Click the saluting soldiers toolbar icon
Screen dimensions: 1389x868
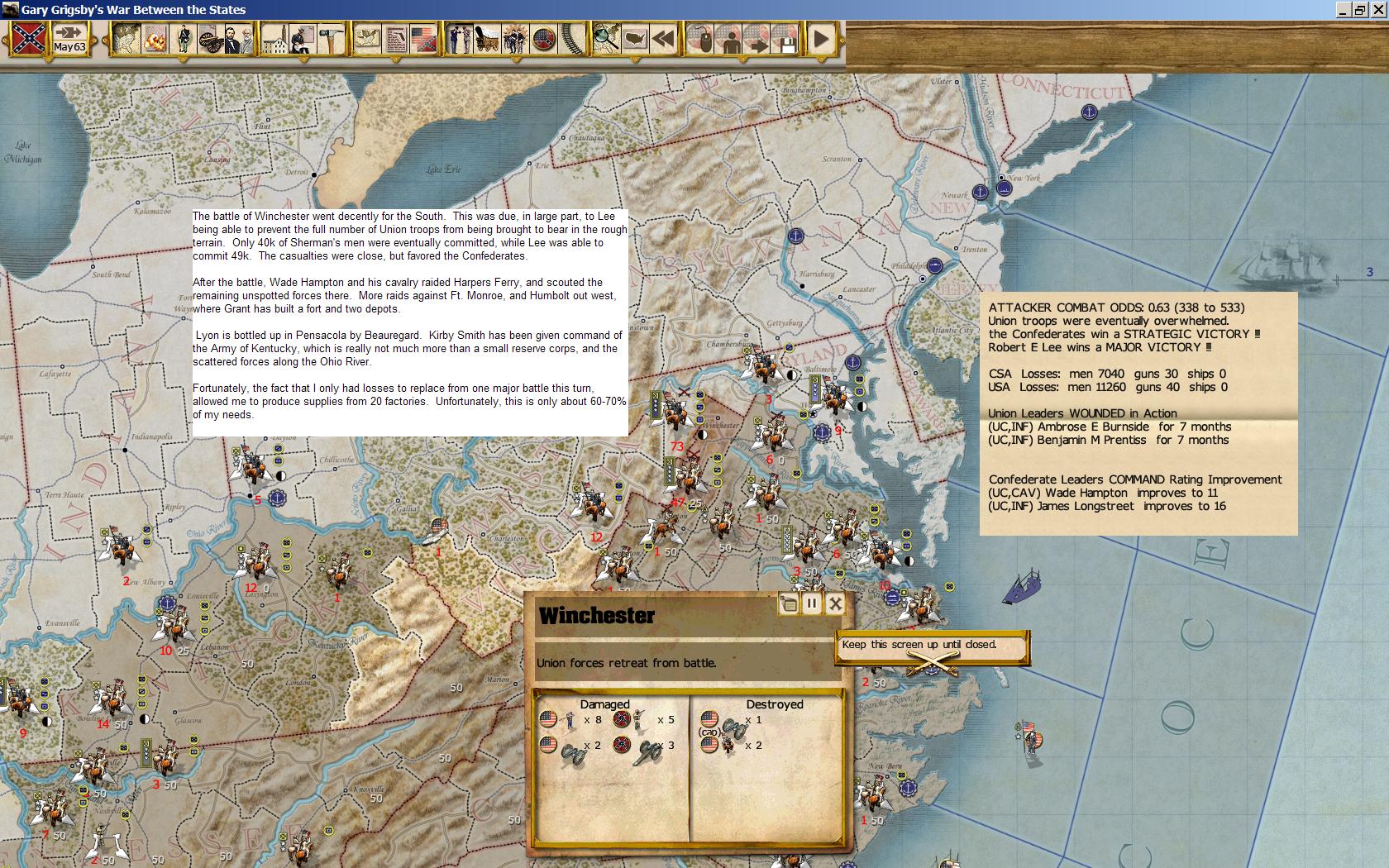point(460,38)
